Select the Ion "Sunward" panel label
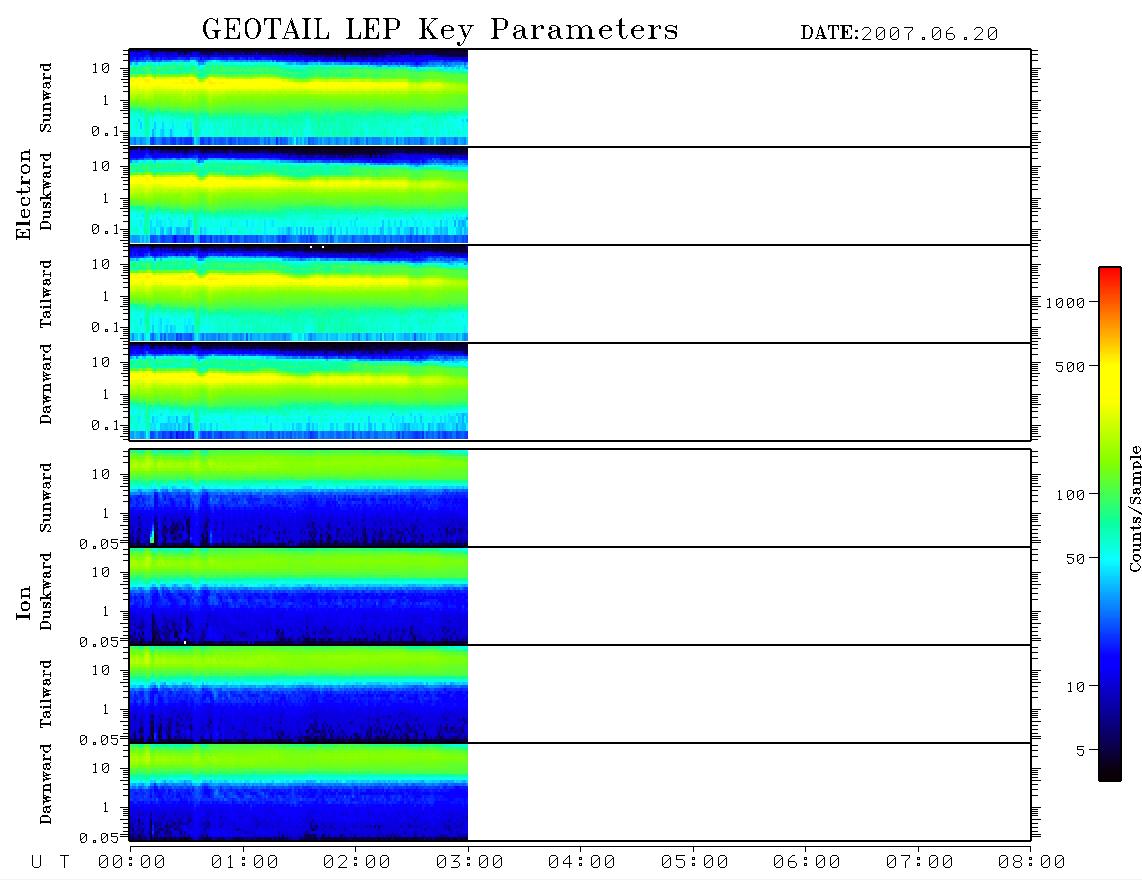The width and height of the screenshot is (1142, 880). coord(46,498)
